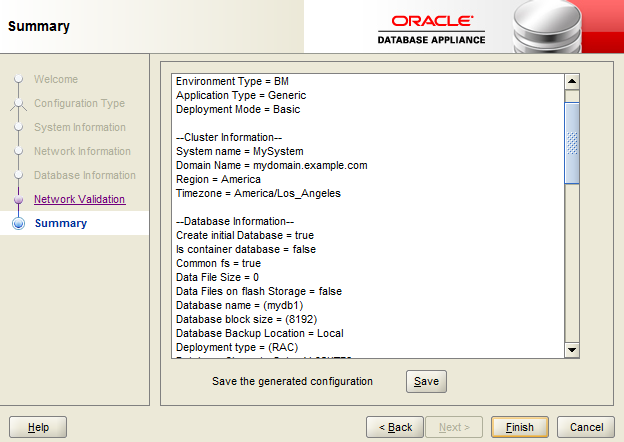Click the Summary page title

pyautogui.click(x=39, y=26)
